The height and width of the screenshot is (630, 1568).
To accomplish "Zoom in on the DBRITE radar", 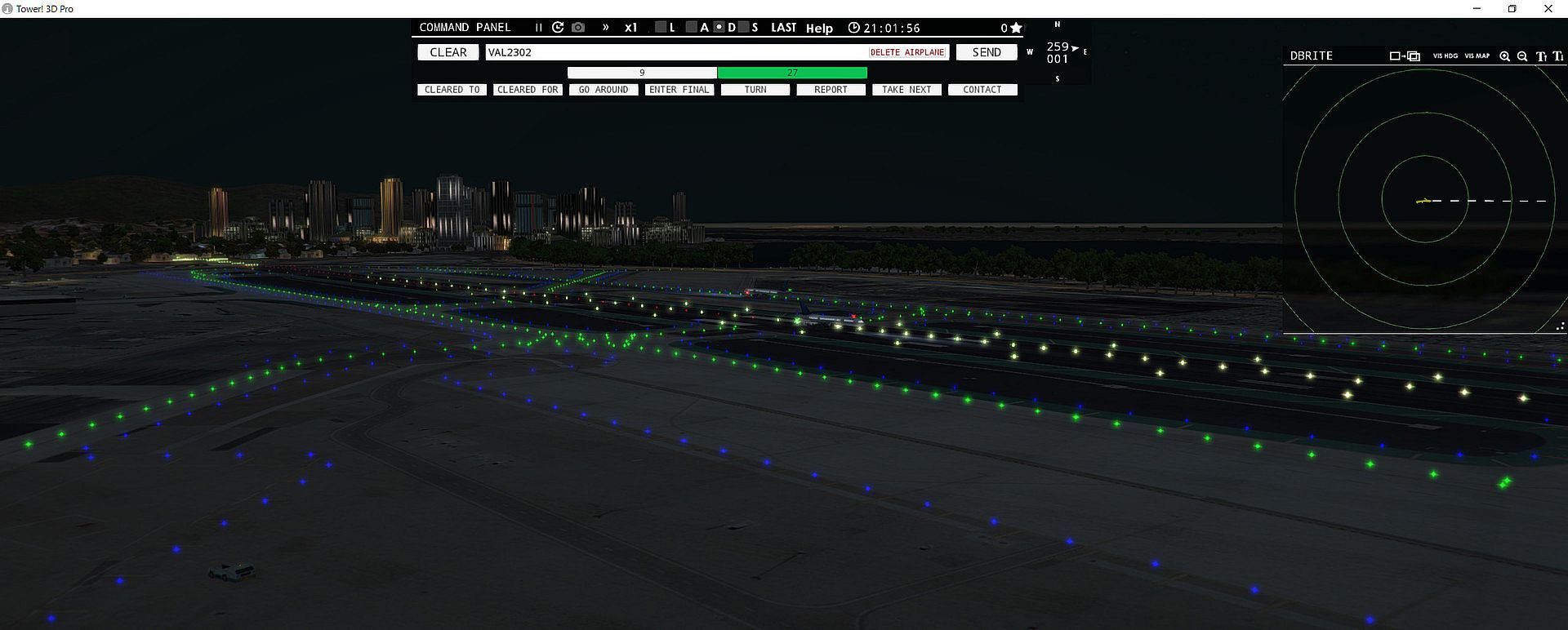I will [1504, 56].
